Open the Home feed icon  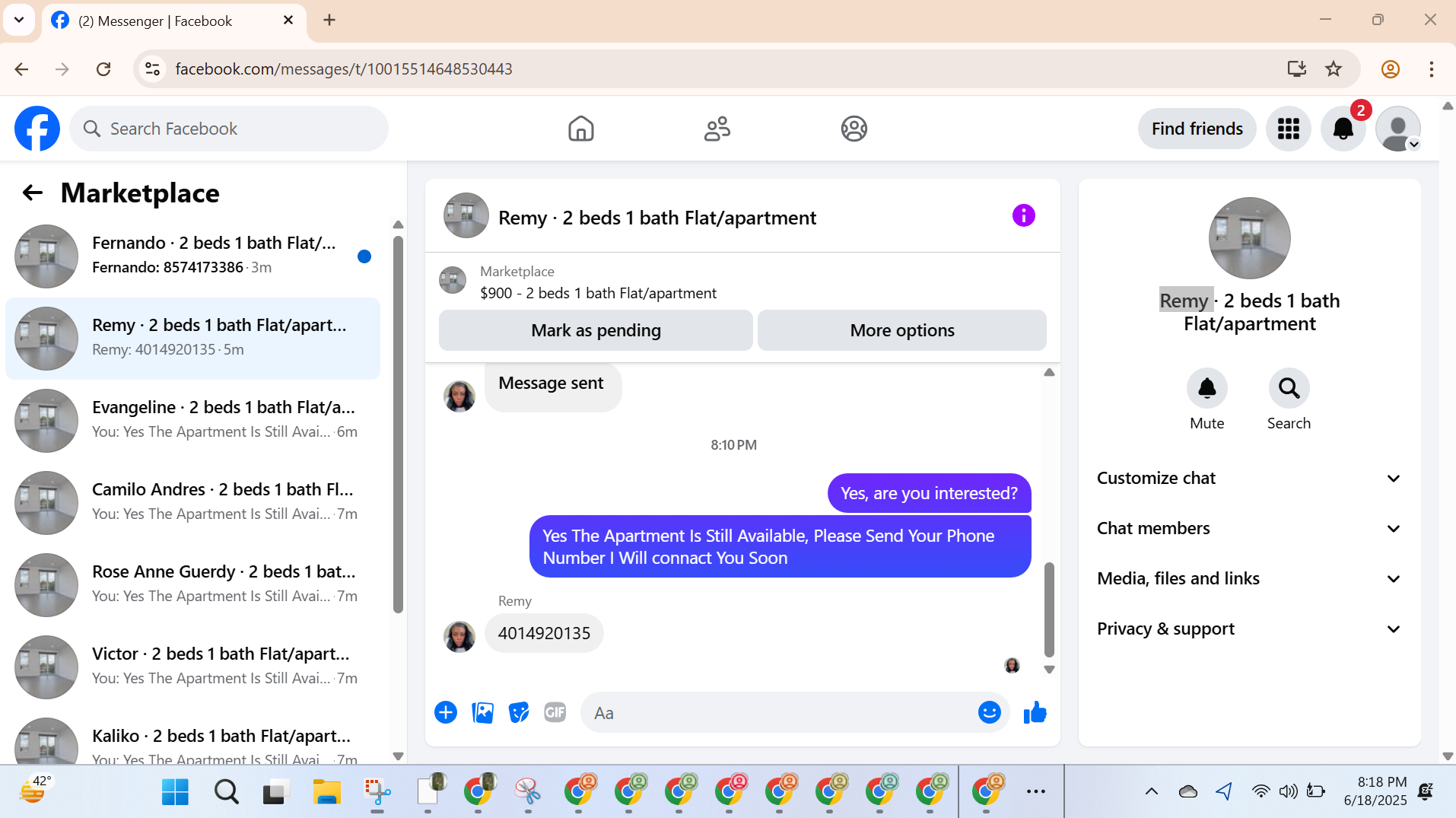coord(580,129)
